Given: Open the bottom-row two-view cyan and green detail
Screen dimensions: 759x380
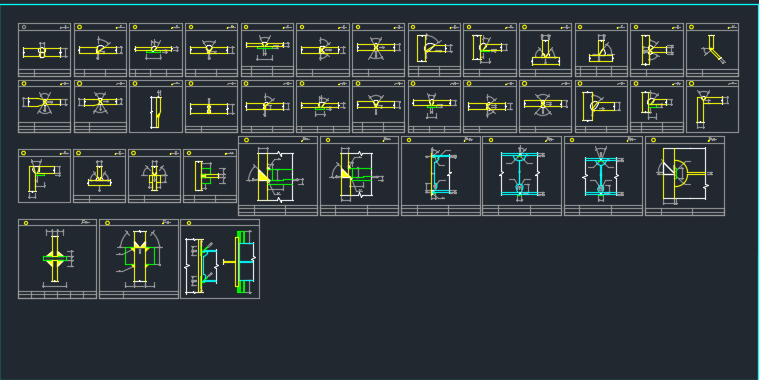Looking at the screenshot, I should pos(220,259).
